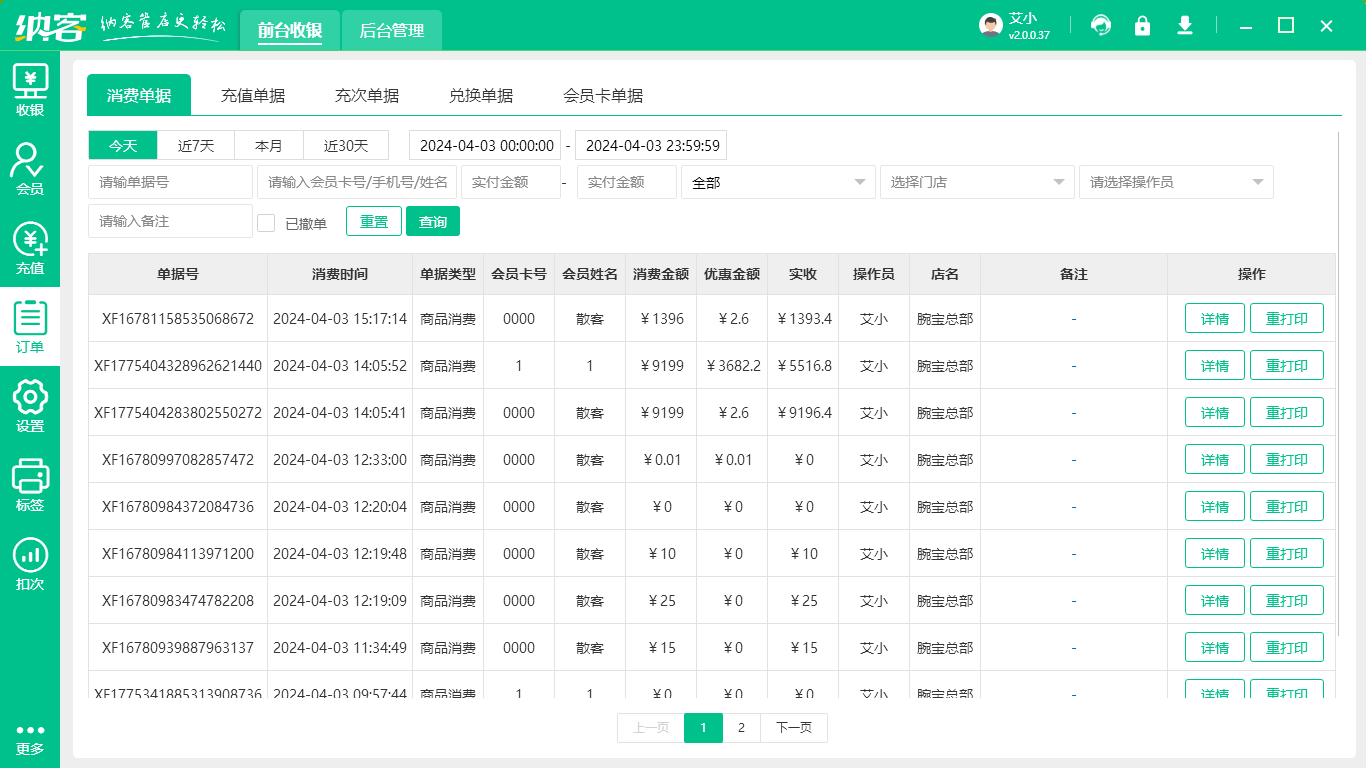Click the 下一页 next page button
The height and width of the screenshot is (768, 1366).
794,728
